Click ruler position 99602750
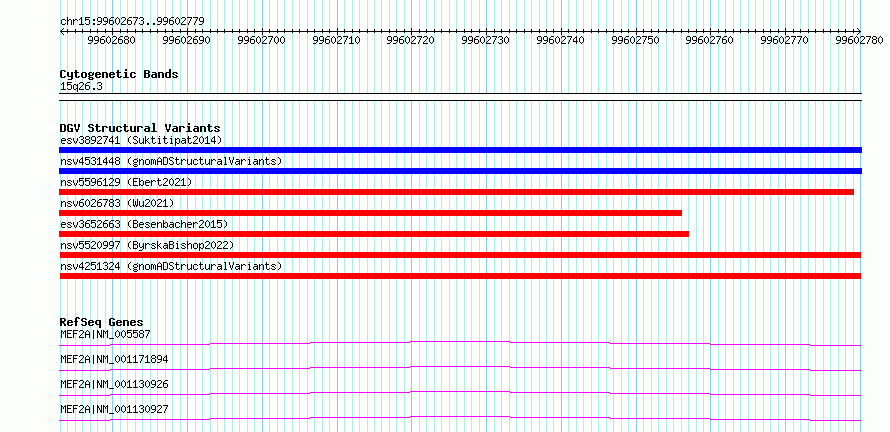 click(x=636, y=40)
